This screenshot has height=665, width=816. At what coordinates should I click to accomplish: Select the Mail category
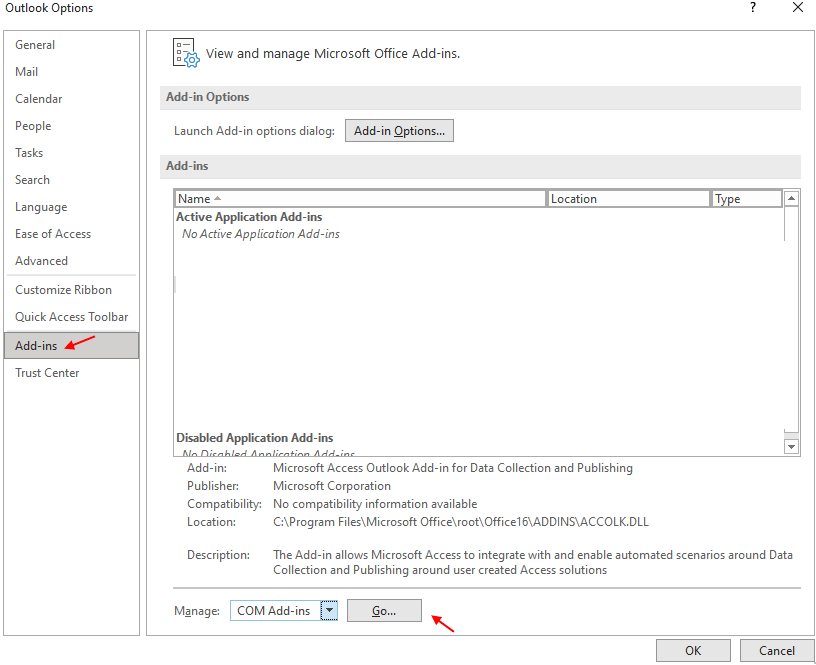[27, 72]
